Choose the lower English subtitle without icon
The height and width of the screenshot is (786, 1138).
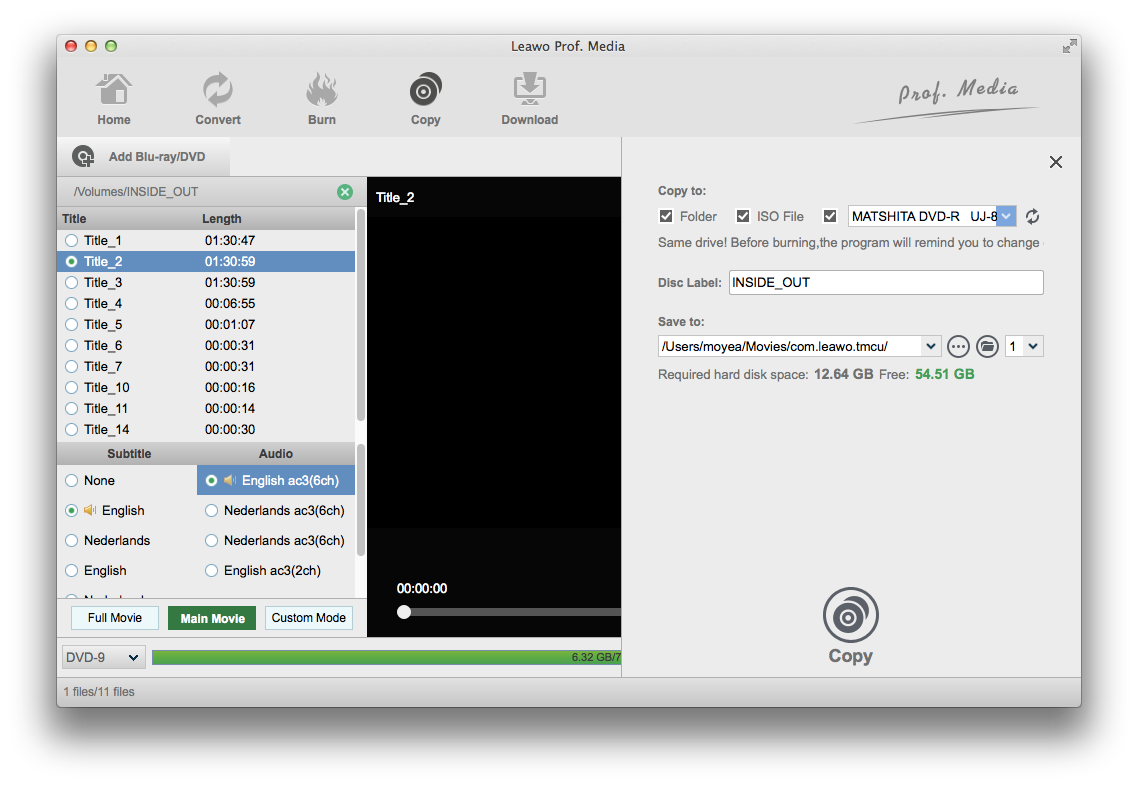click(71, 570)
